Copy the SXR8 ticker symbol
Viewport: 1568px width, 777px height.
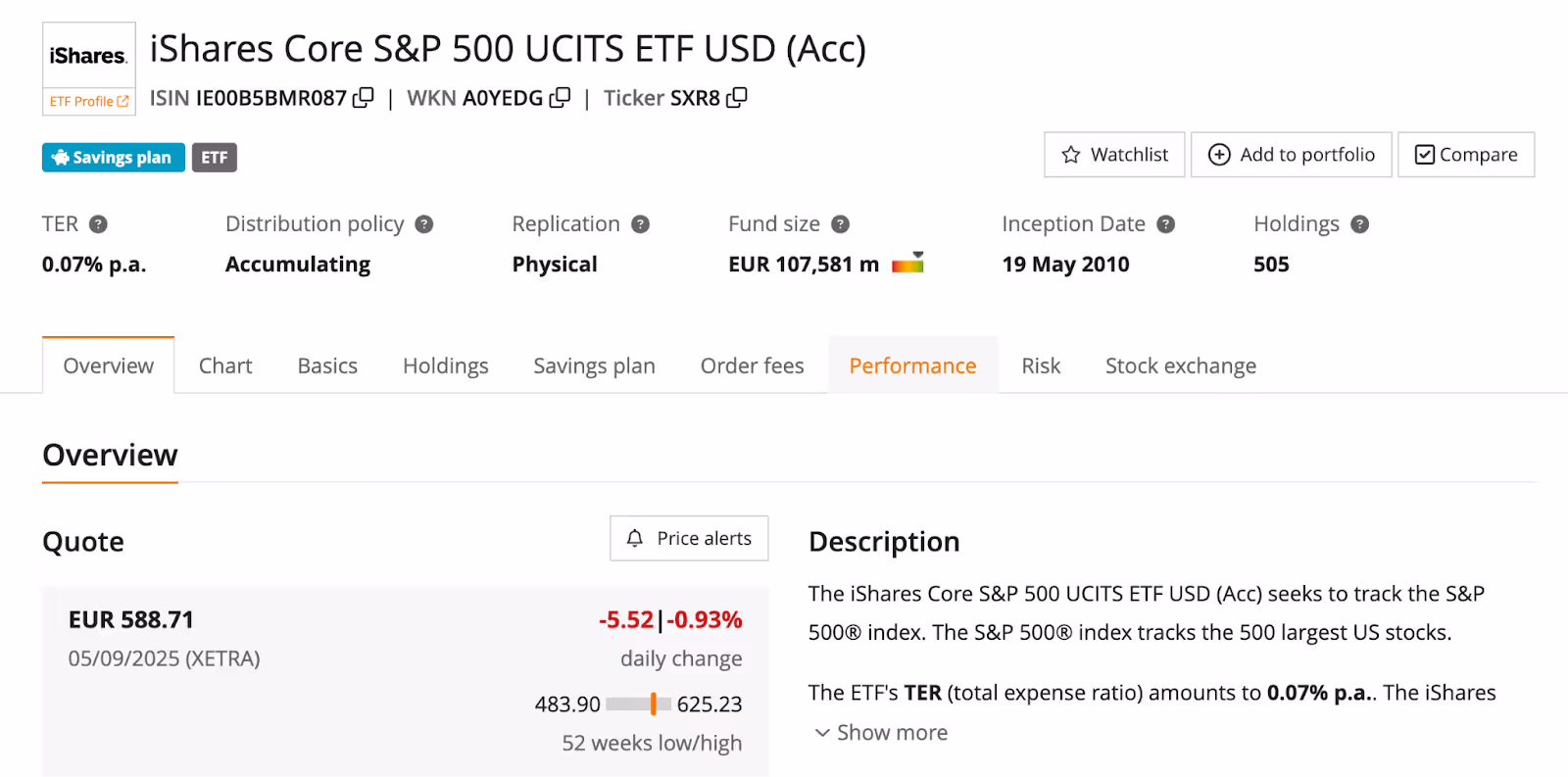(x=737, y=97)
